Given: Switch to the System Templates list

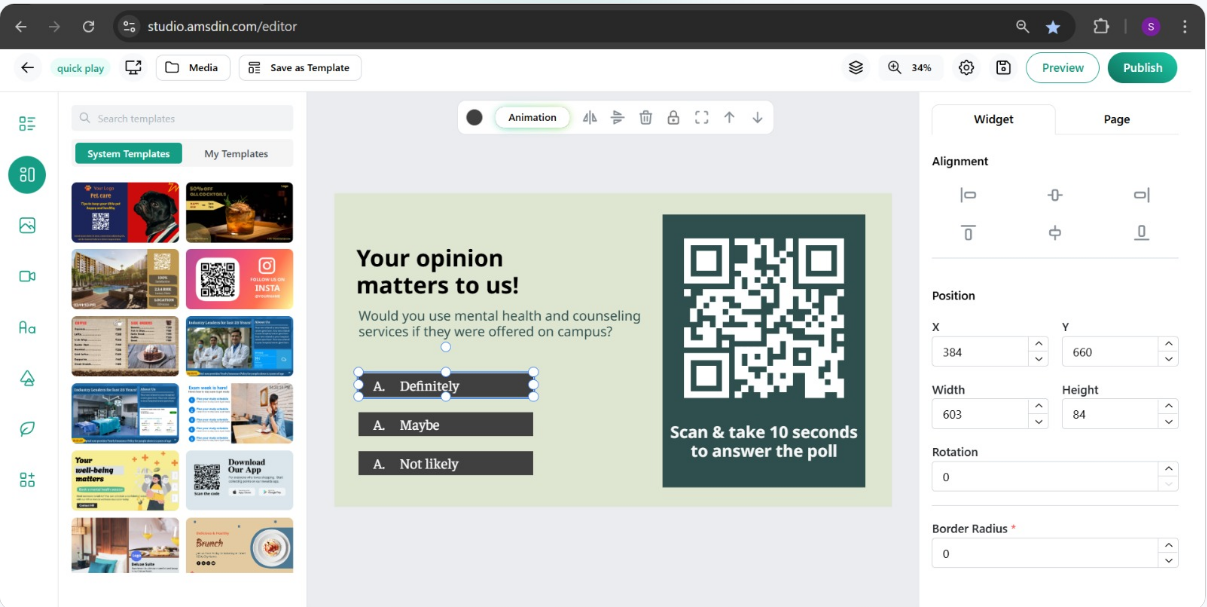Looking at the screenshot, I should pyautogui.click(x=128, y=154).
